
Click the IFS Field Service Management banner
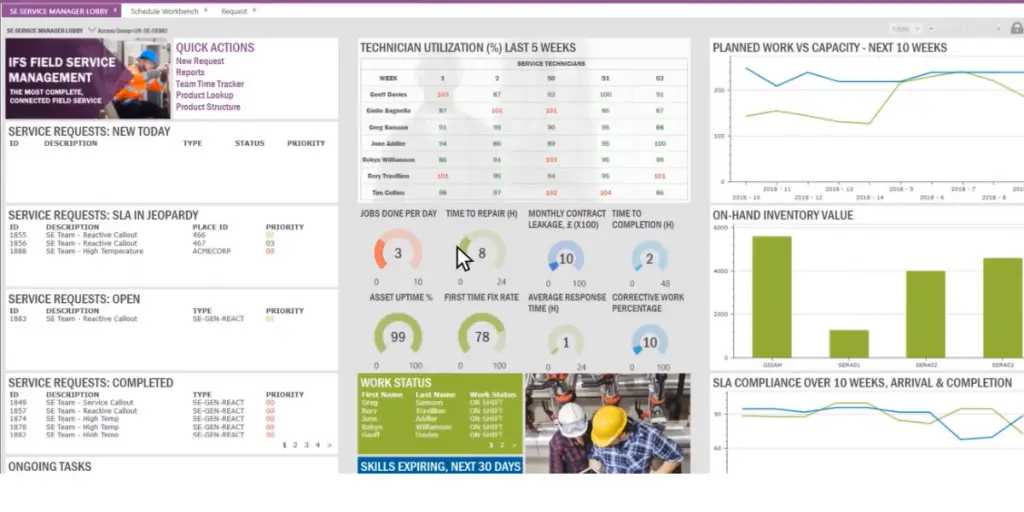[x=87, y=79]
